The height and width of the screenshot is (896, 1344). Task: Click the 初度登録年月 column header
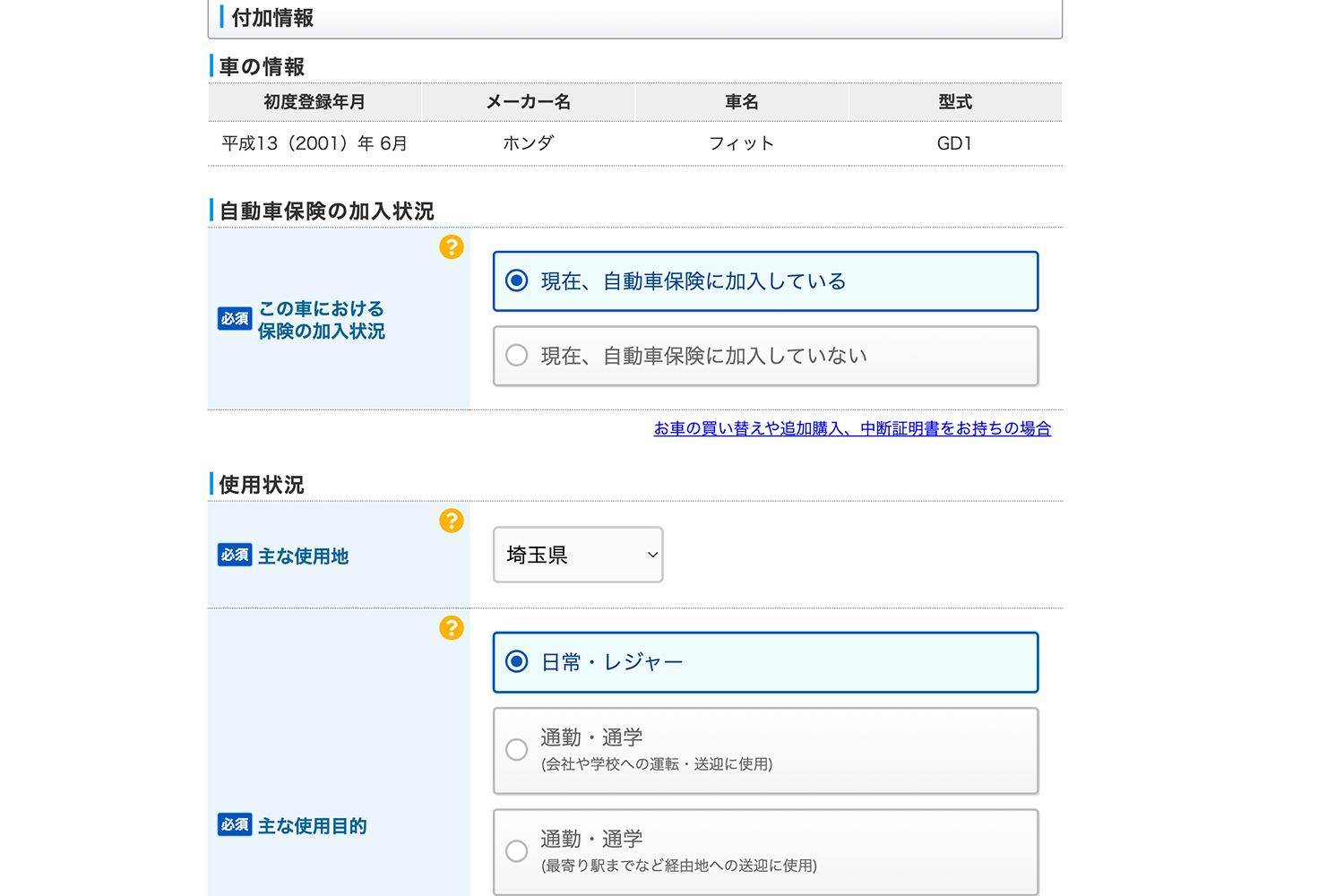pyautogui.click(x=314, y=102)
